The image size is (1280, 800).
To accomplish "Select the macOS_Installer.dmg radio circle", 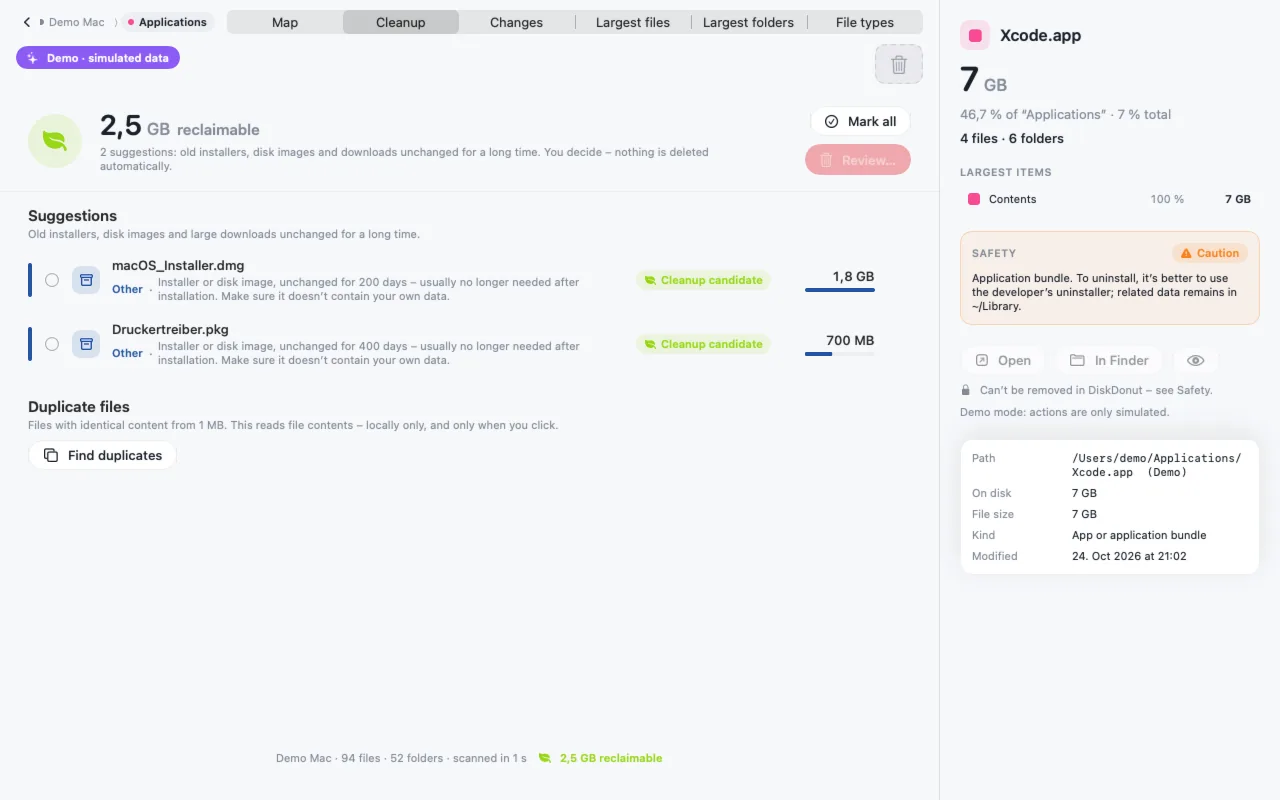I will click(x=52, y=280).
